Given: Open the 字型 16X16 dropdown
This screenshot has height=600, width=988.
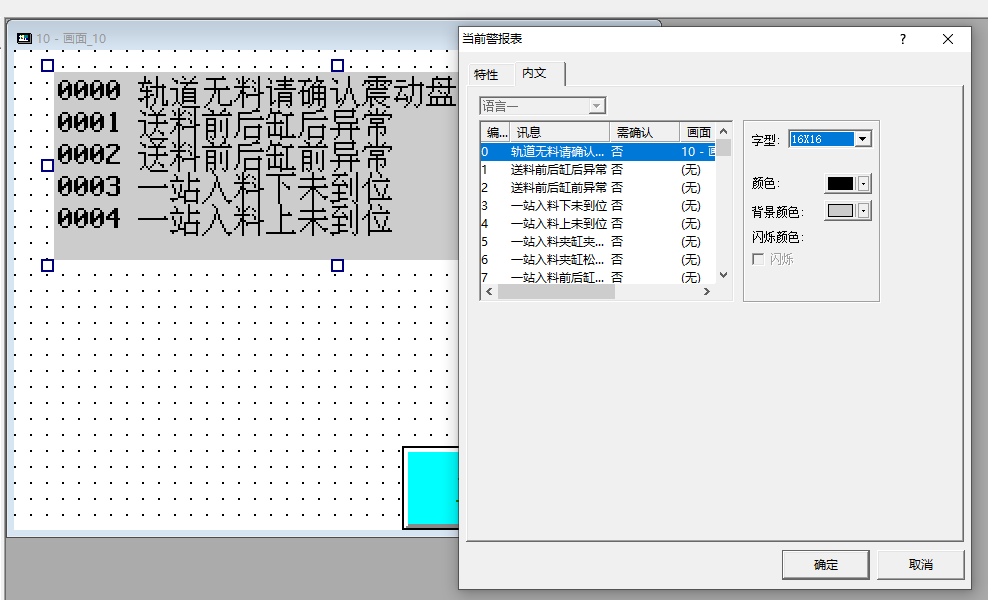Looking at the screenshot, I should (x=863, y=139).
